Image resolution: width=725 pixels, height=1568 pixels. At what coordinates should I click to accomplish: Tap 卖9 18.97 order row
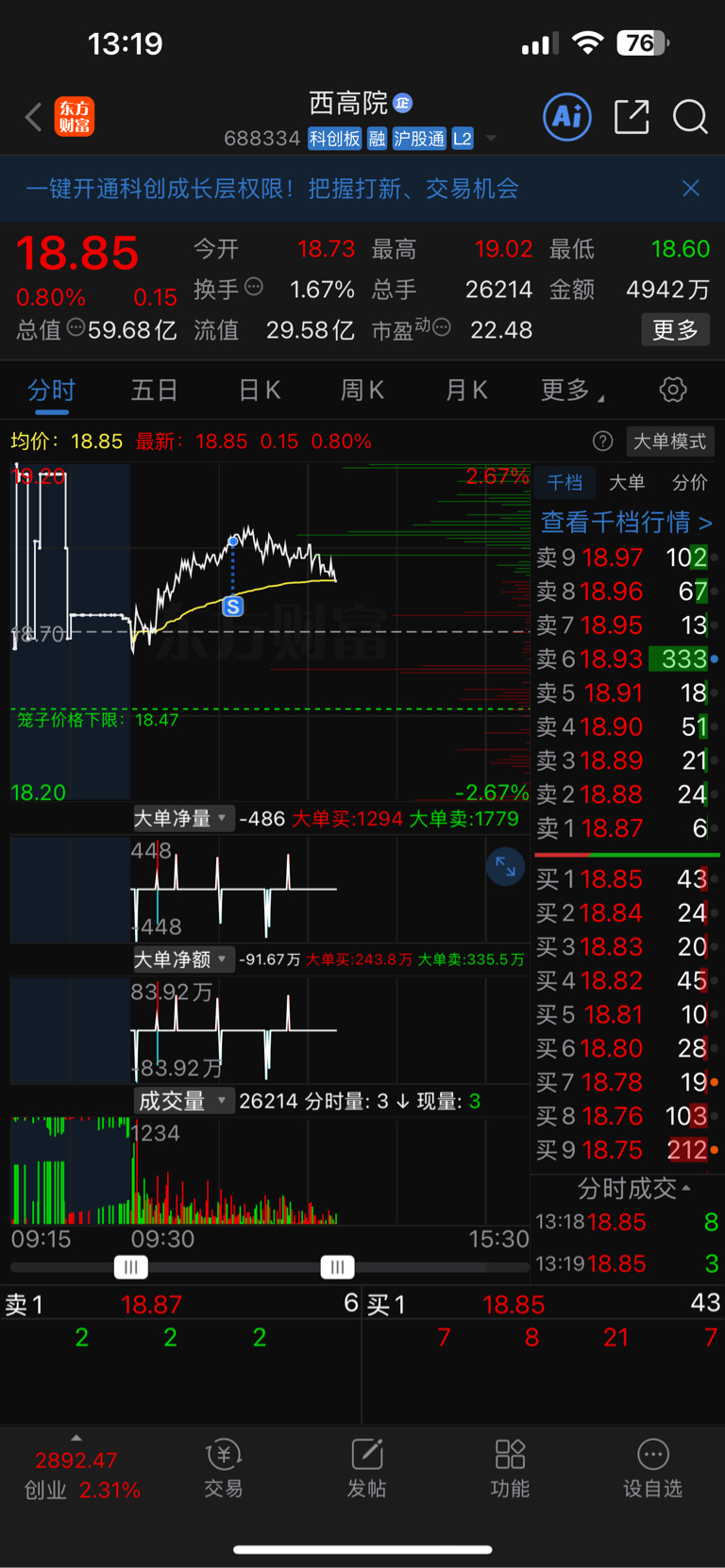tap(627, 558)
